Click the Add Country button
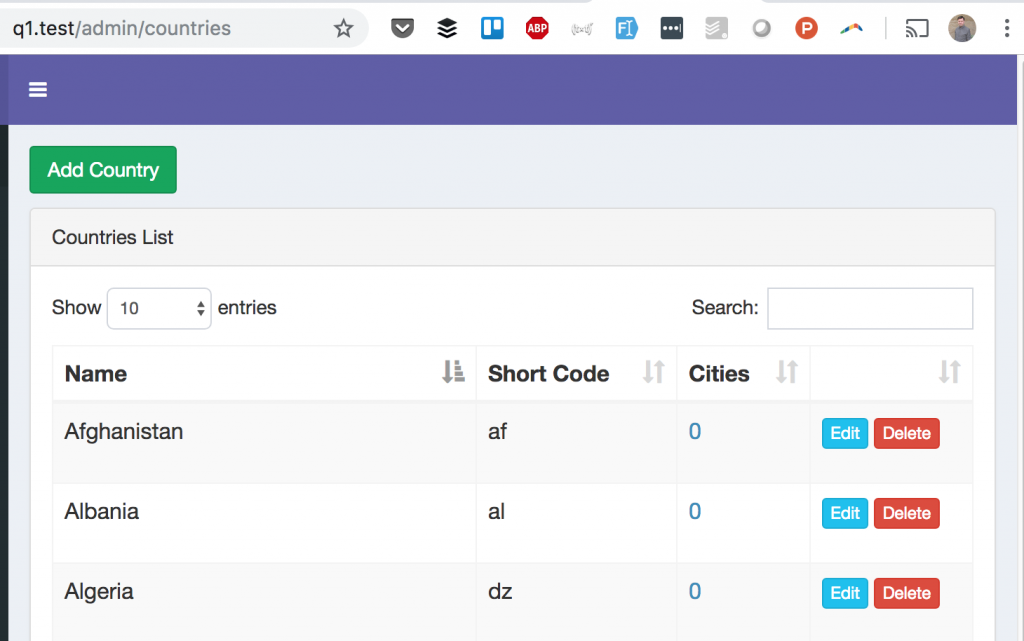 coord(102,169)
